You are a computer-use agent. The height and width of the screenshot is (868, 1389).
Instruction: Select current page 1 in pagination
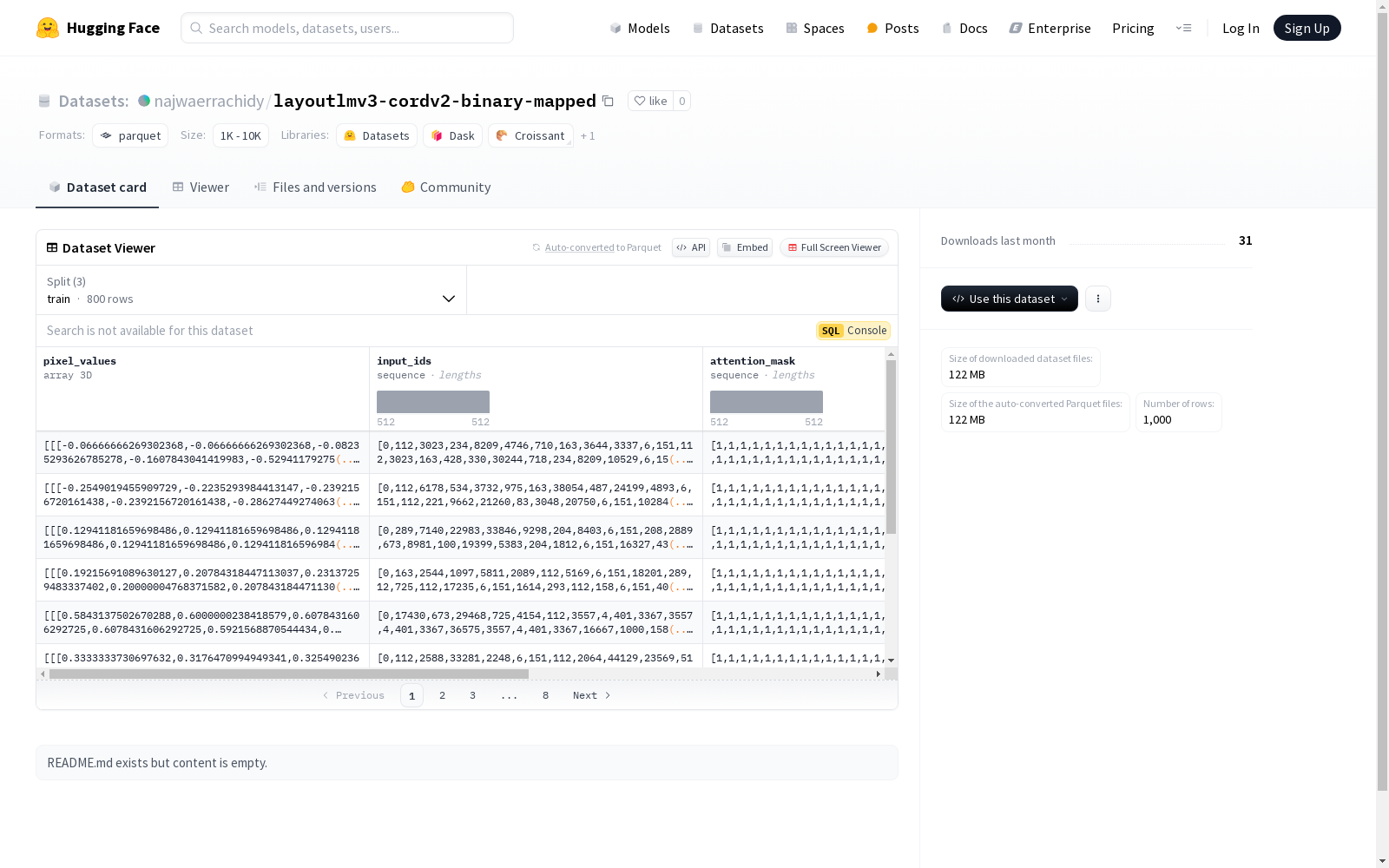411,695
